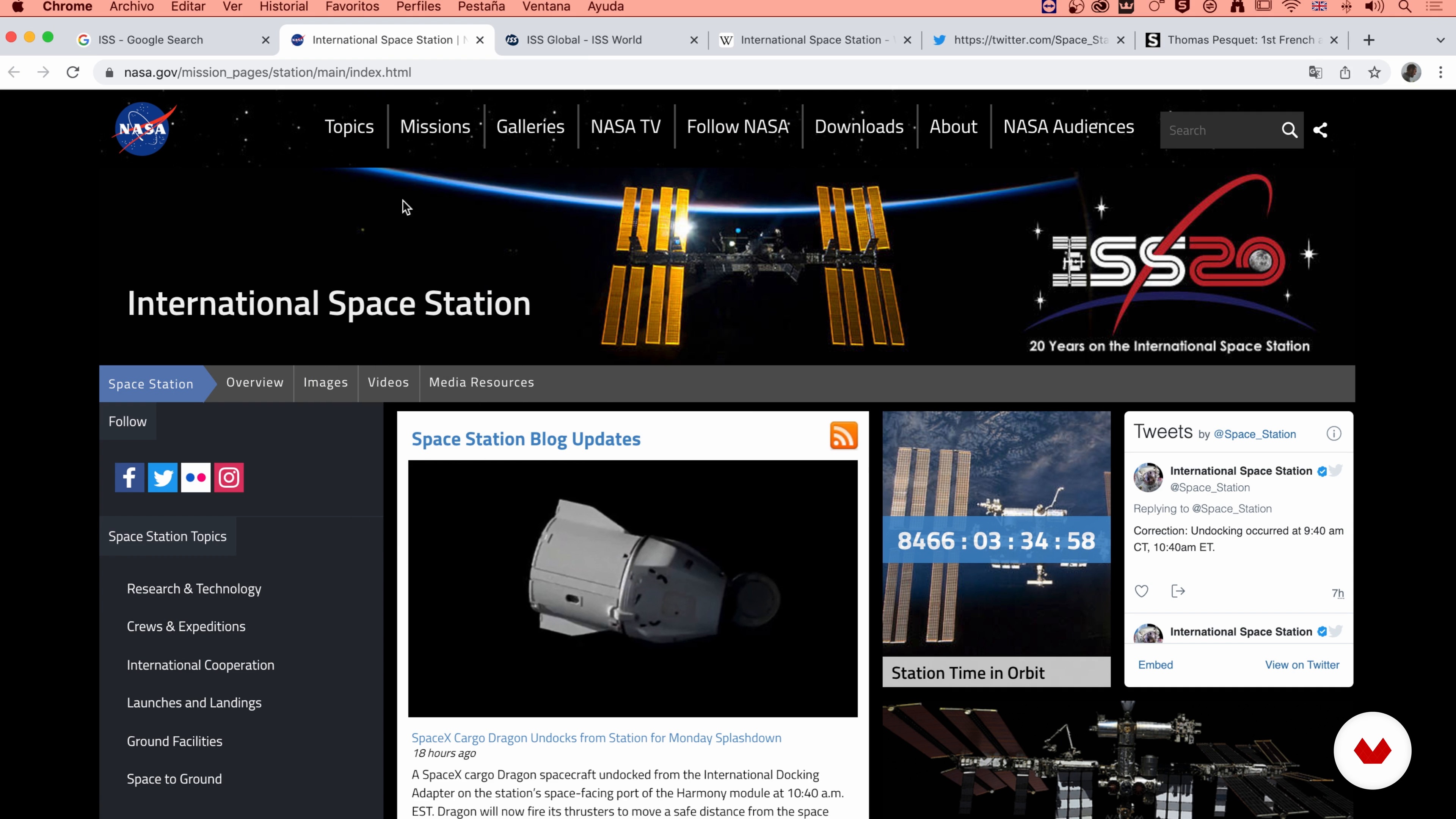The width and height of the screenshot is (1456, 819).
Task: Click the Chrome address bar URL
Action: [267, 72]
